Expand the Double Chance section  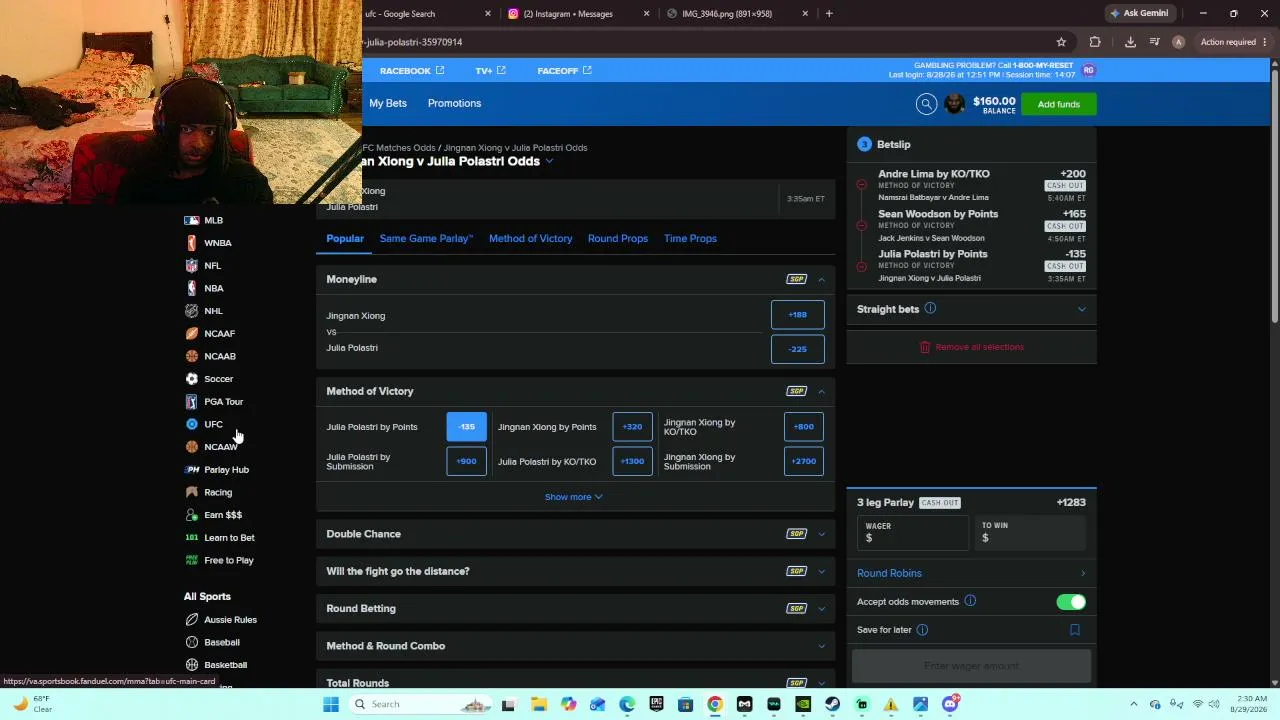point(821,534)
